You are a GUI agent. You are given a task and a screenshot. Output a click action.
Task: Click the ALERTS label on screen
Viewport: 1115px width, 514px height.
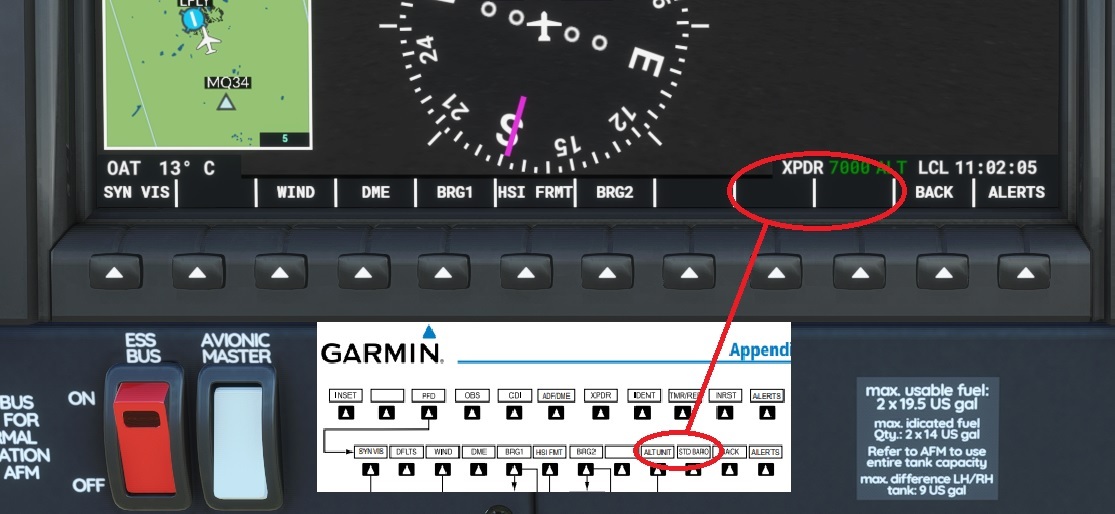coord(1016,192)
